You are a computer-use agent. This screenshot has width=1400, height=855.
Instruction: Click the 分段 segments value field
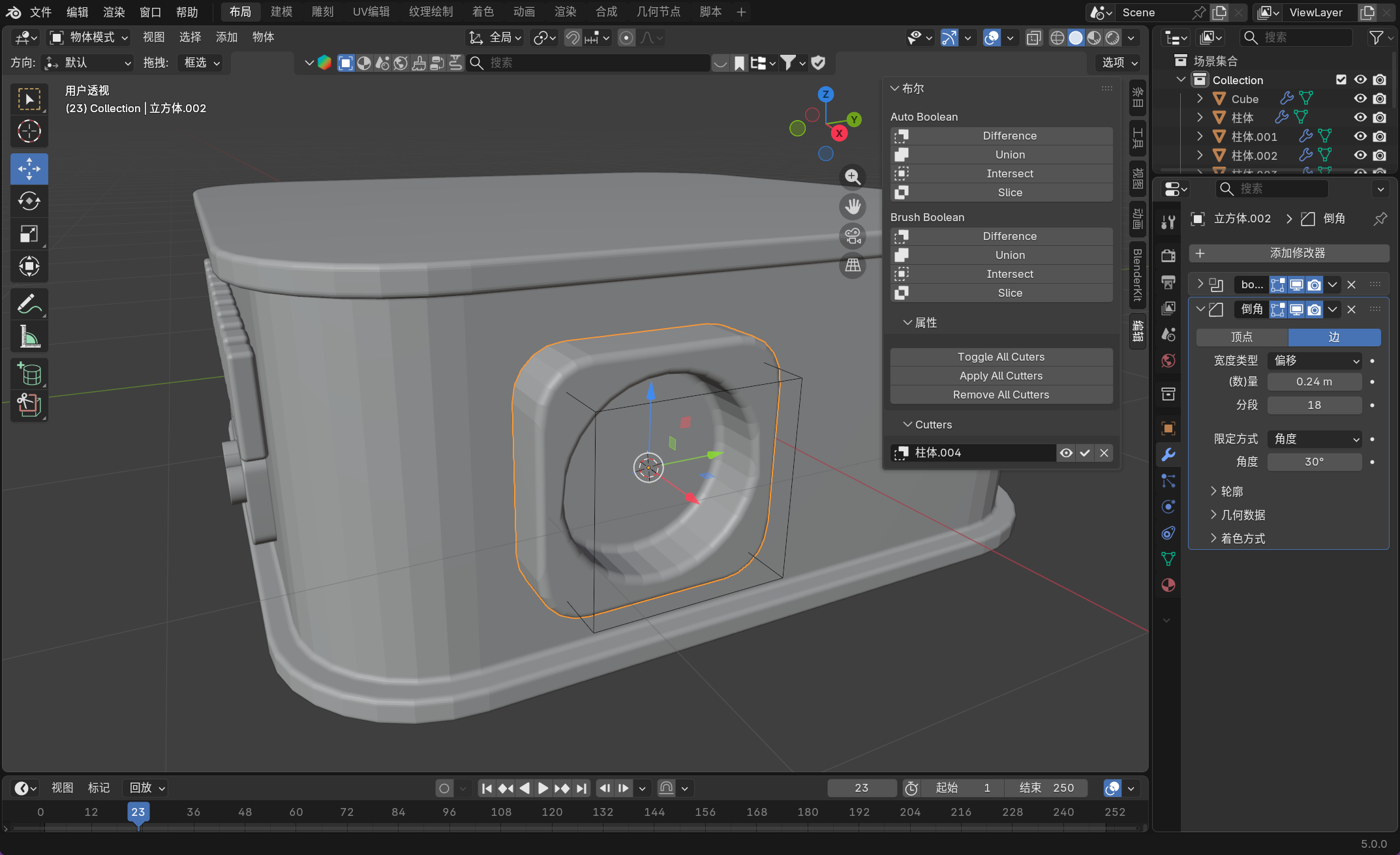pyautogui.click(x=1314, y=405)
